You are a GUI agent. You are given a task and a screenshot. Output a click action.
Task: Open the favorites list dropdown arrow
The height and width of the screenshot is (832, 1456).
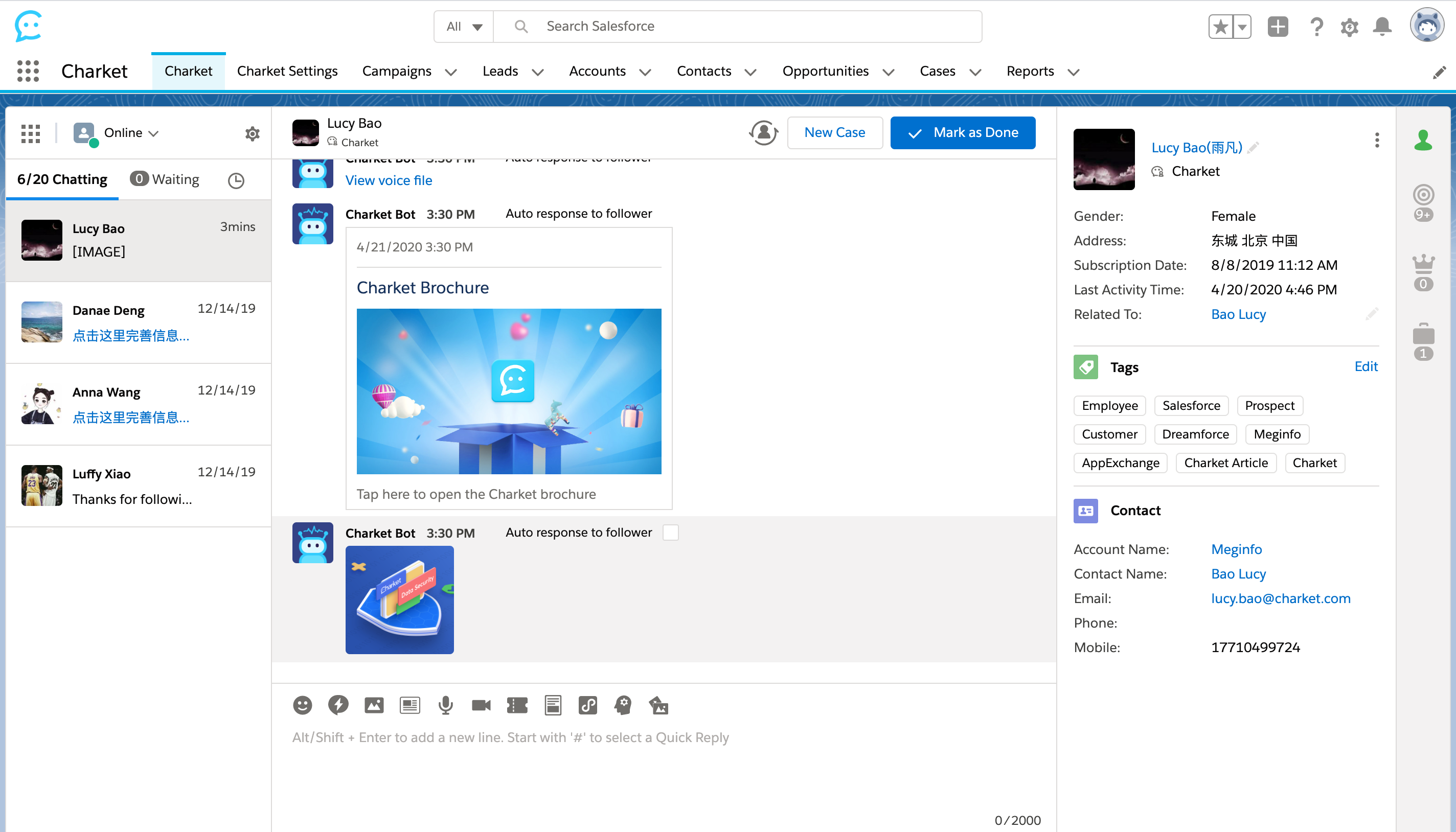tap(1242, 26)
